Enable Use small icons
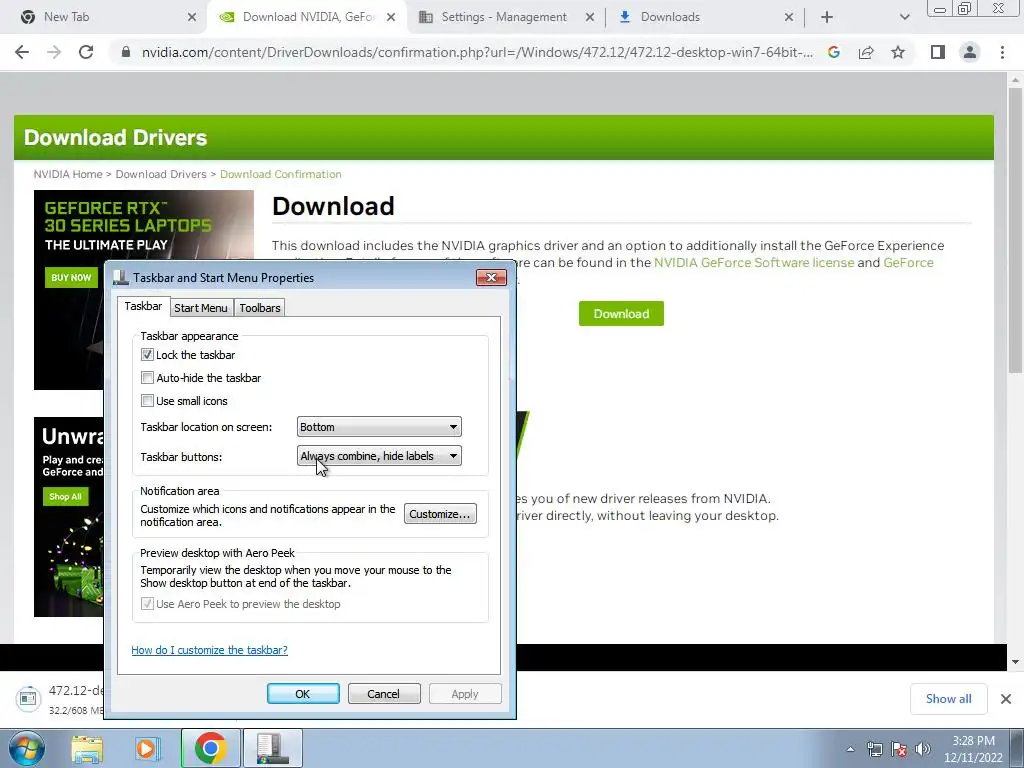This screenshot has width=1024, height=768. click(148, 400)
